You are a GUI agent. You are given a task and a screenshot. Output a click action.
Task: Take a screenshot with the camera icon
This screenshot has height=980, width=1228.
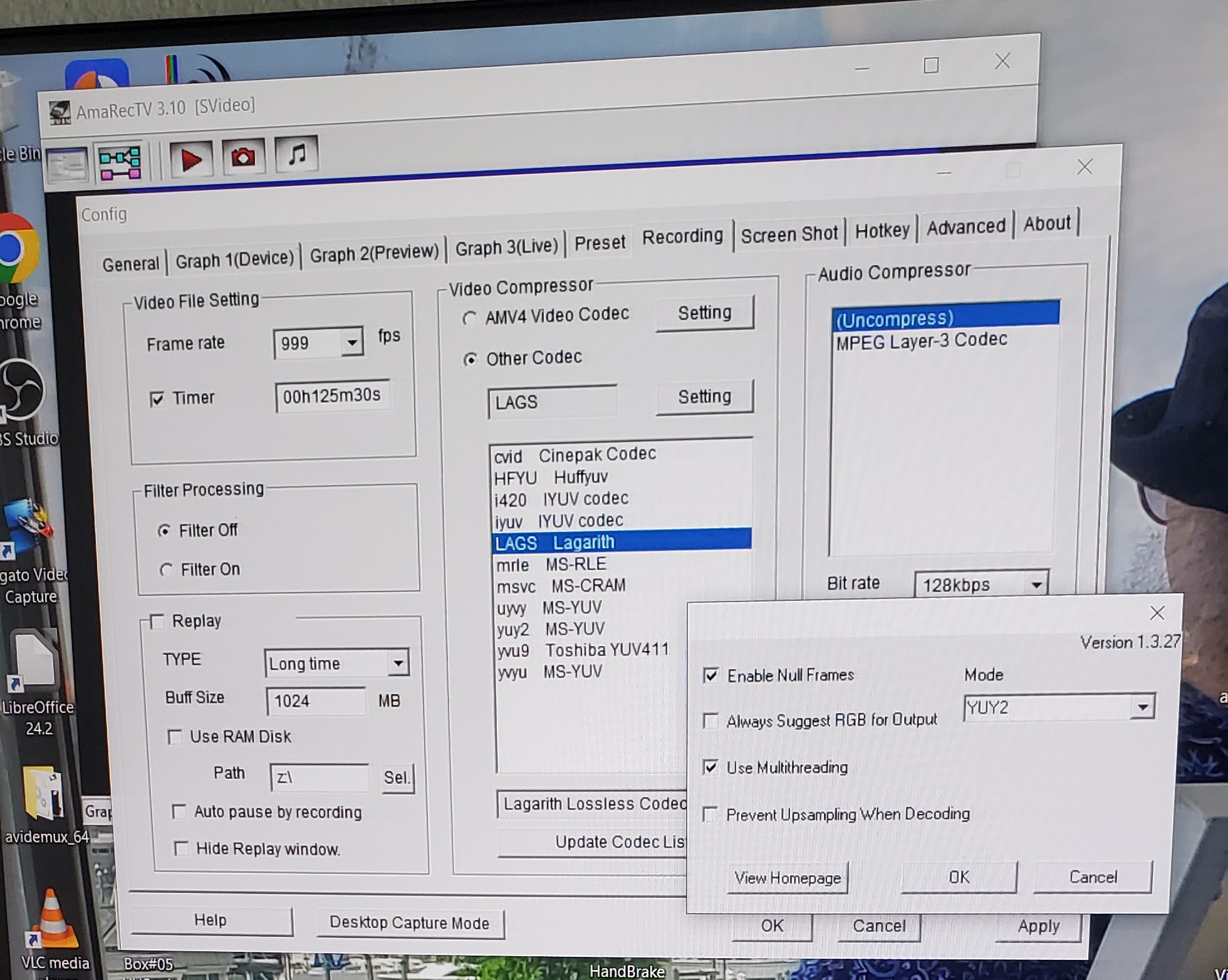click(244, 156)
